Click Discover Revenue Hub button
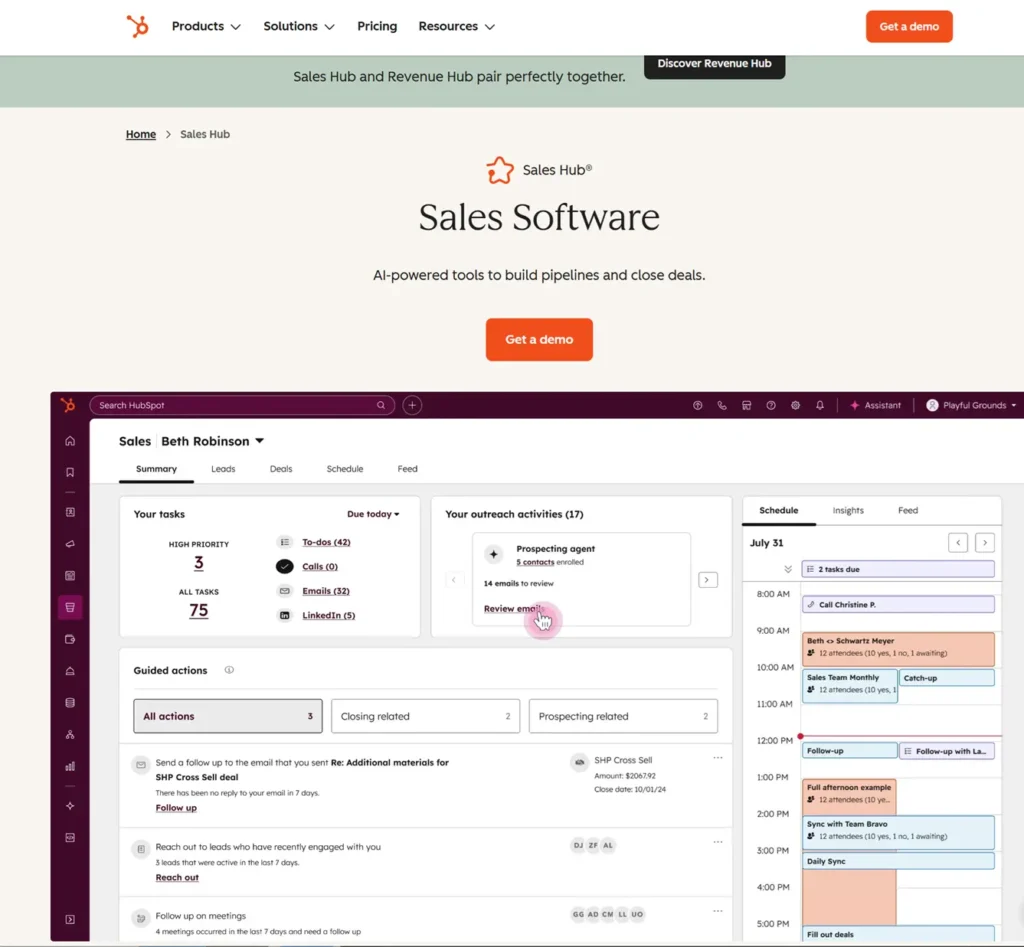Image resolution: width=1024 pixels, height=947 pixels. click(x=714, y=65)
